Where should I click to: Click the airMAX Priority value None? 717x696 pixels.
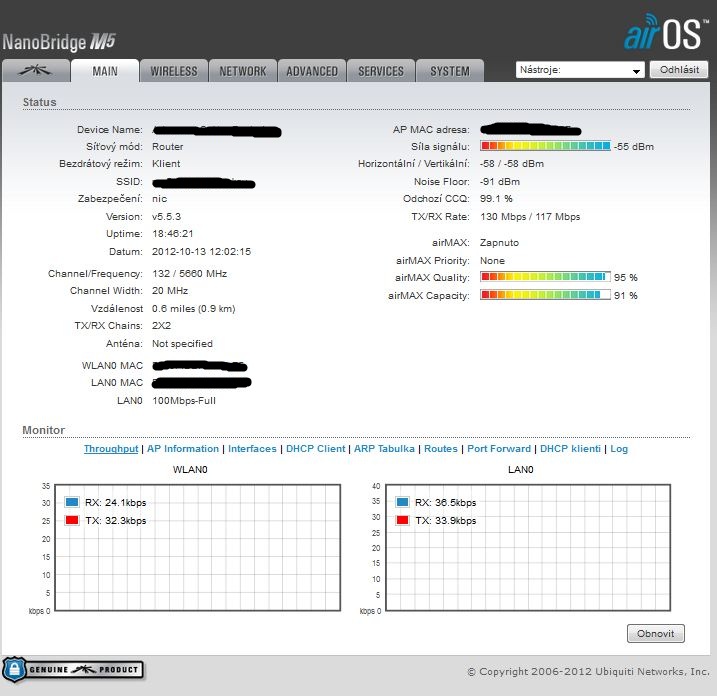[x=492, y=261]
